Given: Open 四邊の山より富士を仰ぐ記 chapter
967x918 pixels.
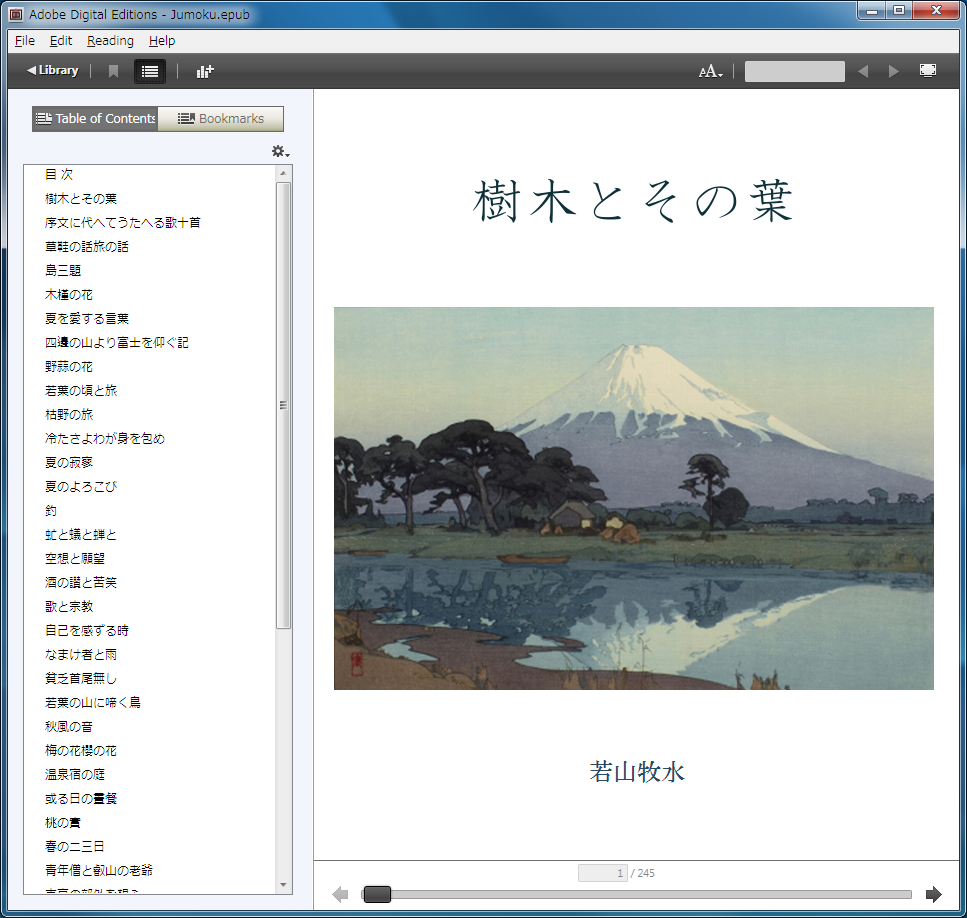Looking at the screenshot, I should (x=117, y=343).
